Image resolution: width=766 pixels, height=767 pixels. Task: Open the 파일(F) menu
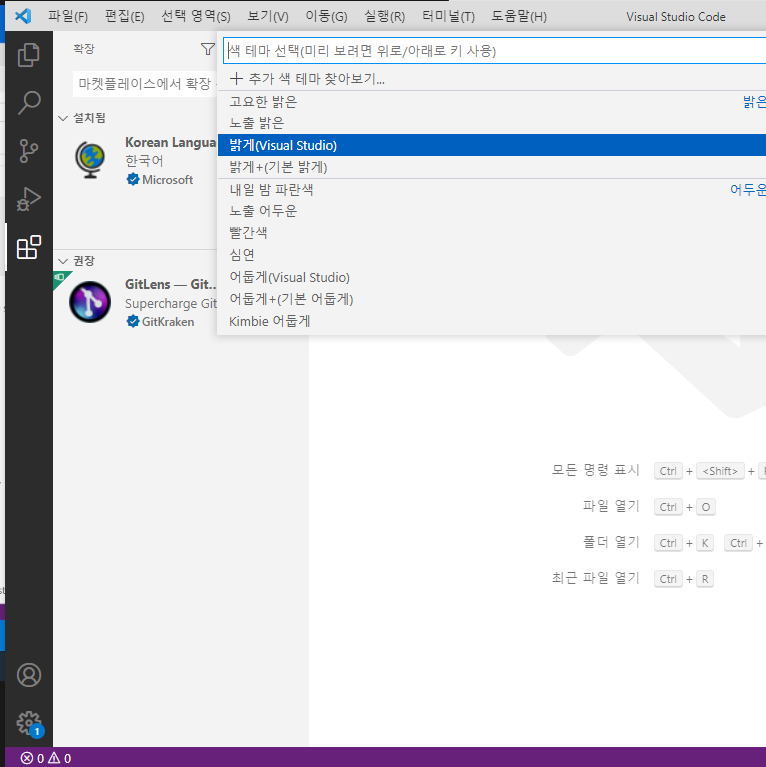68,17
